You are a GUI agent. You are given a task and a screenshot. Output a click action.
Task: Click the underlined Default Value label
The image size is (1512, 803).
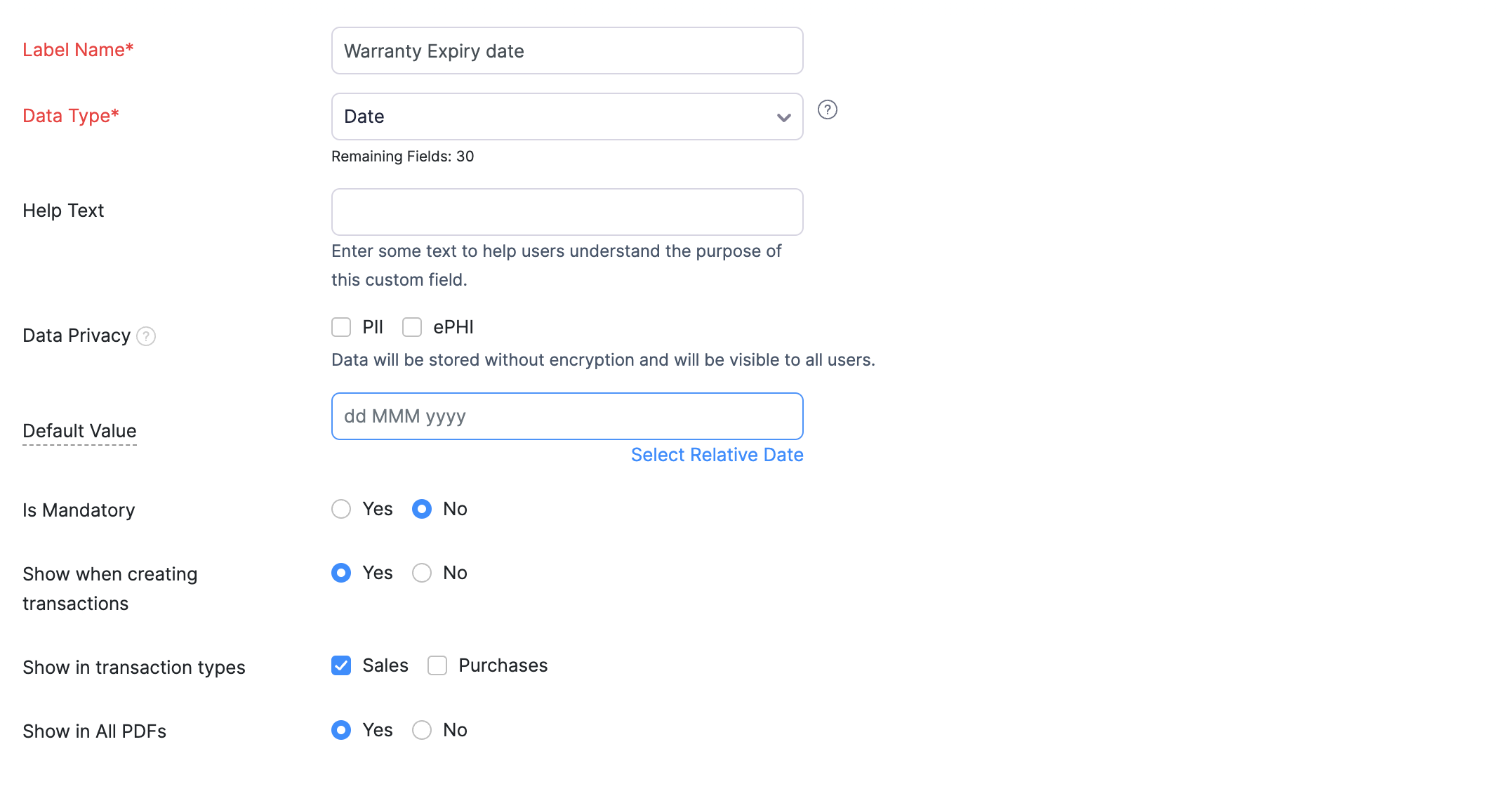tap(79, 431)
